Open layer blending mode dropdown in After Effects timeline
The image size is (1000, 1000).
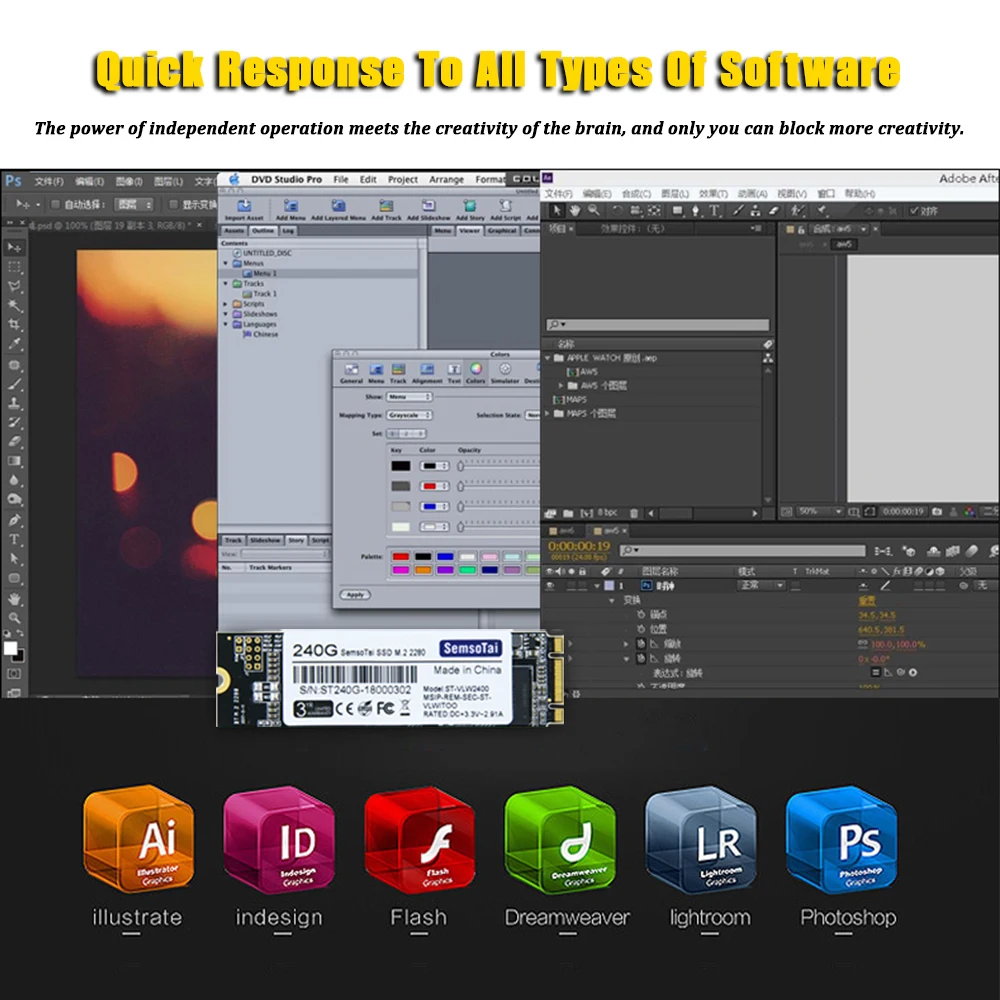[x=761, y=585]
